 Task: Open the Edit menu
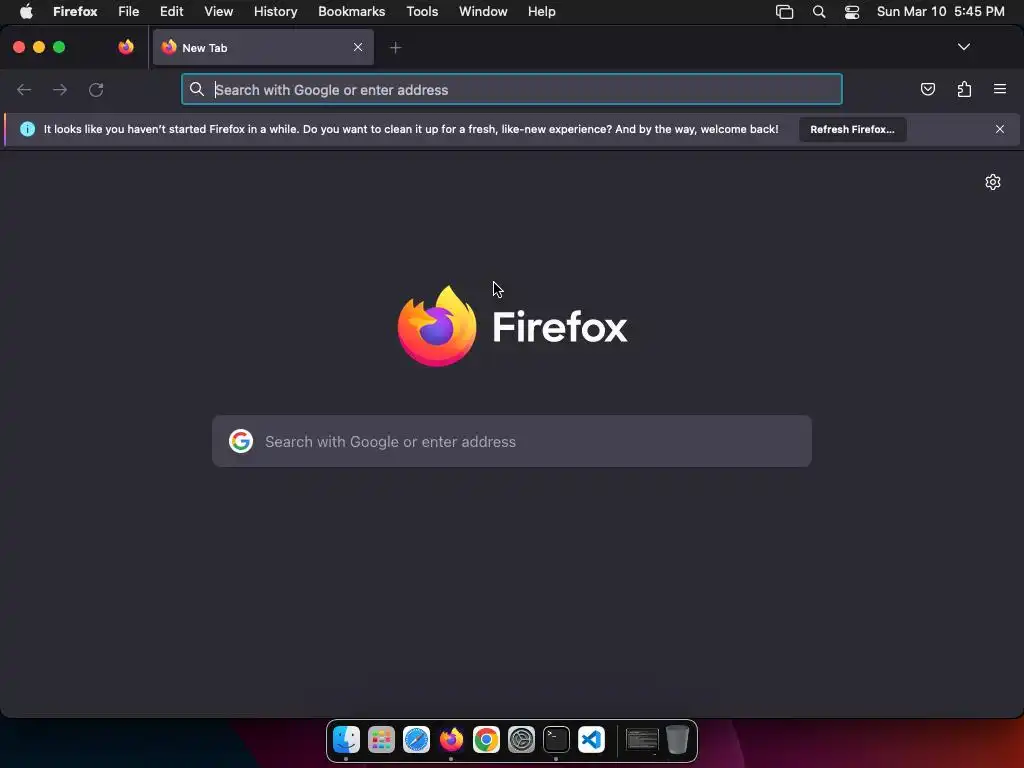coord(171,12)
